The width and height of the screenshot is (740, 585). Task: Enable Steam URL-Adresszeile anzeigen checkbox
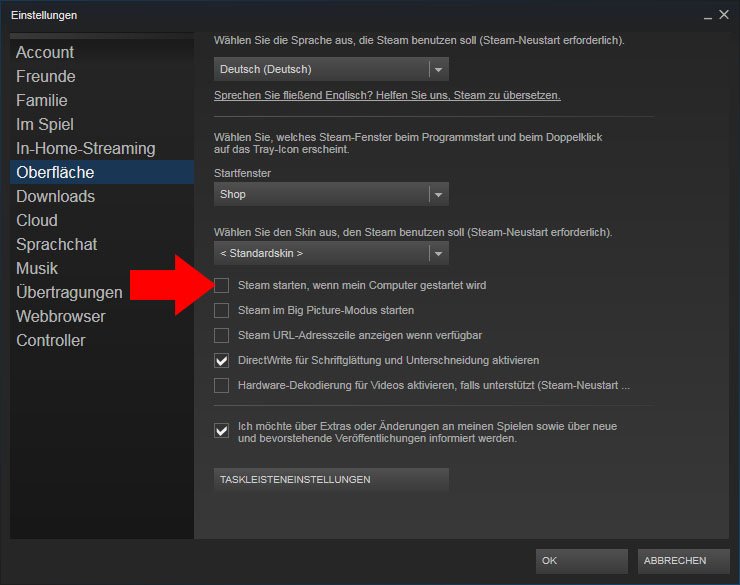pos(221,335)
